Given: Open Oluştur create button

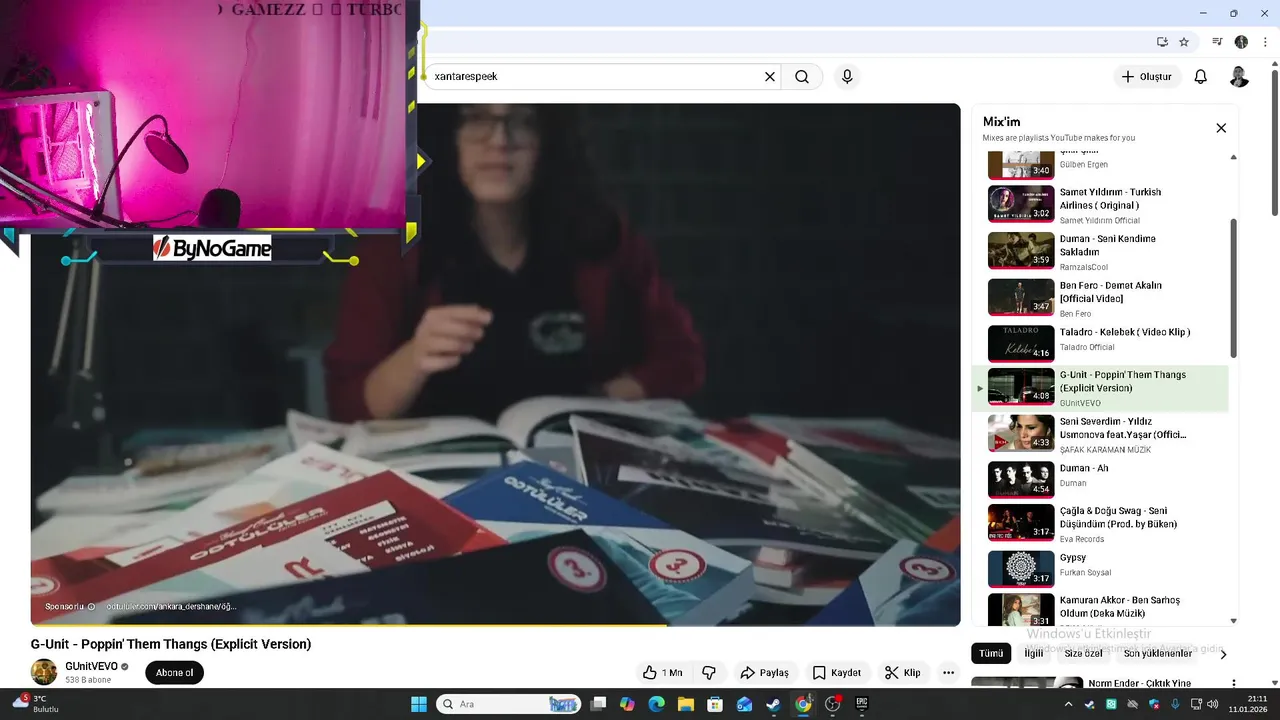Looking at the screenshot, I should [x=1147, y=77].
